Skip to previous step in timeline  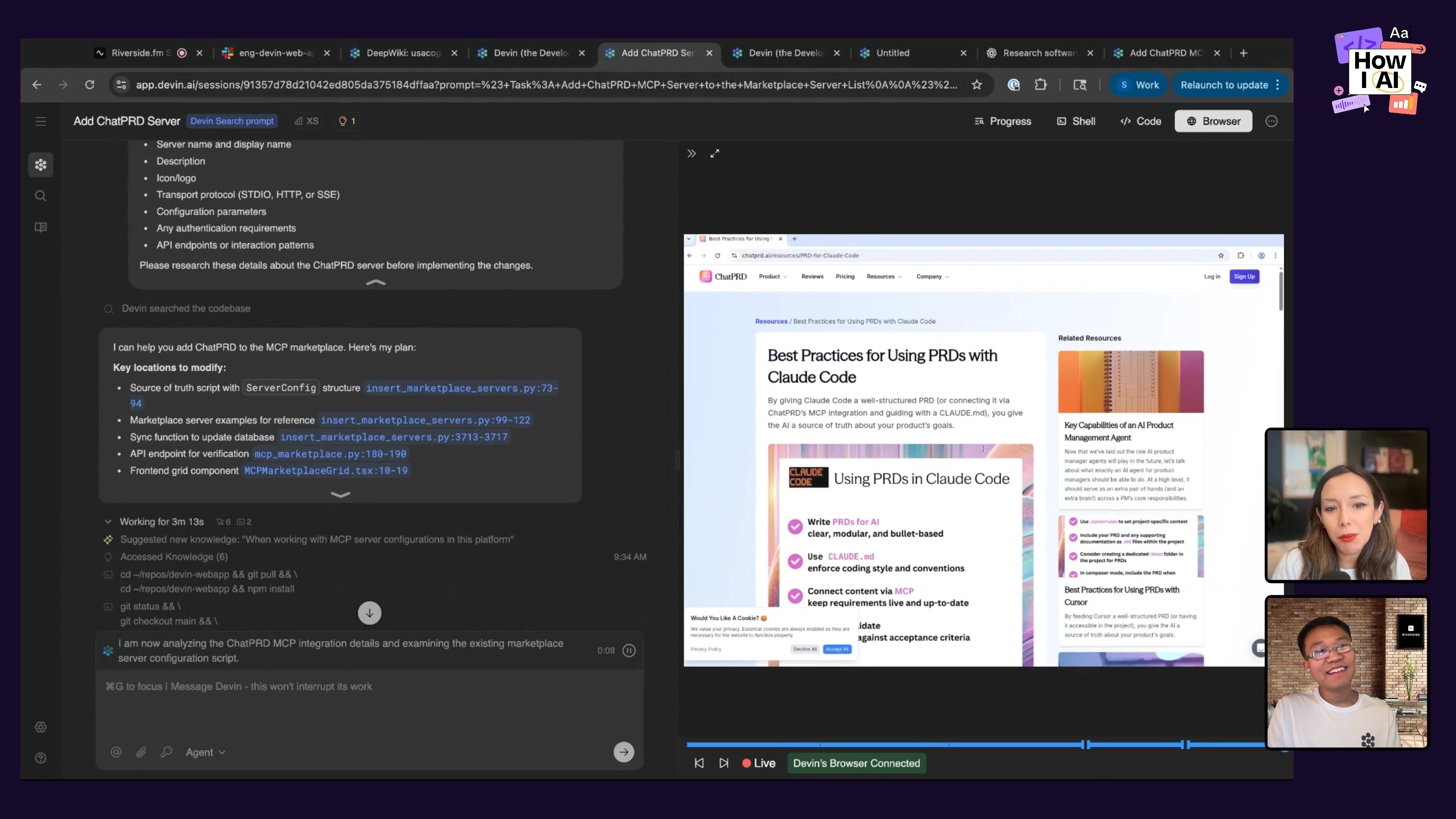pyautogui.click(x=699, y=763)
